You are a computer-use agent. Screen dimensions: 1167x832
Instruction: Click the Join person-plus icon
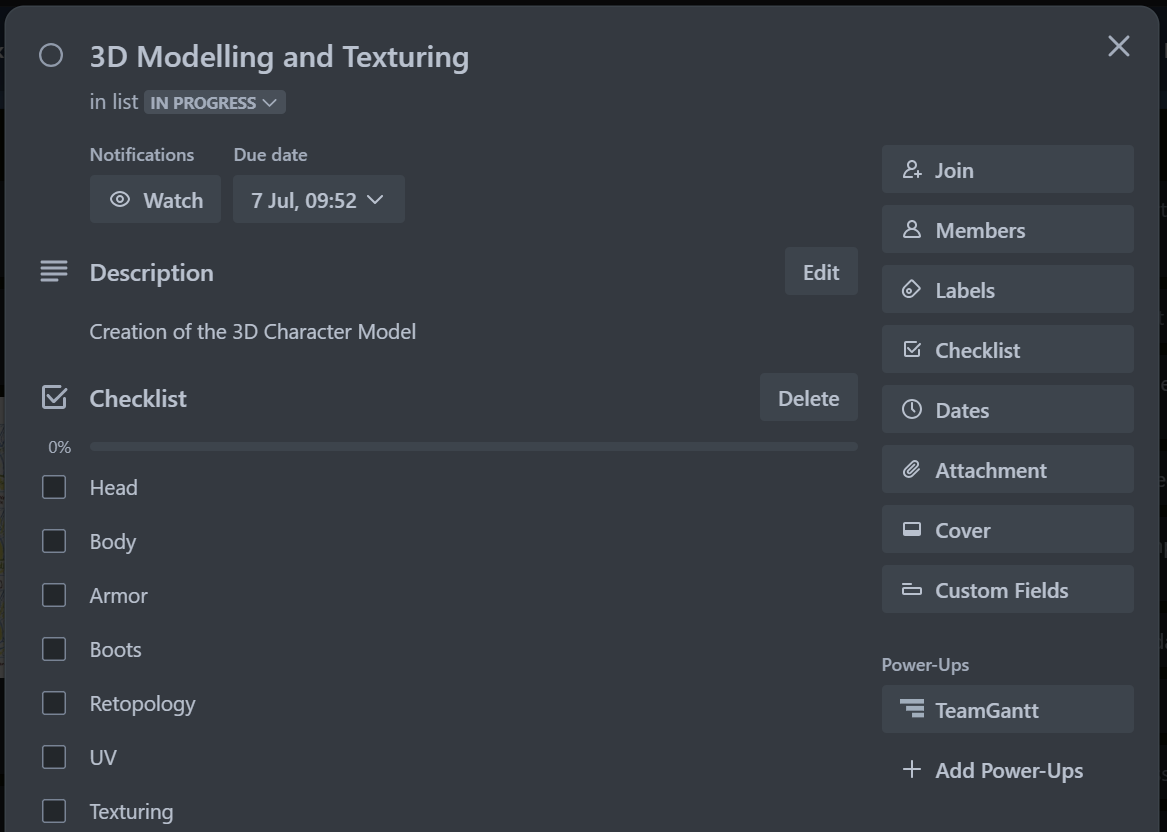(912, 170)
